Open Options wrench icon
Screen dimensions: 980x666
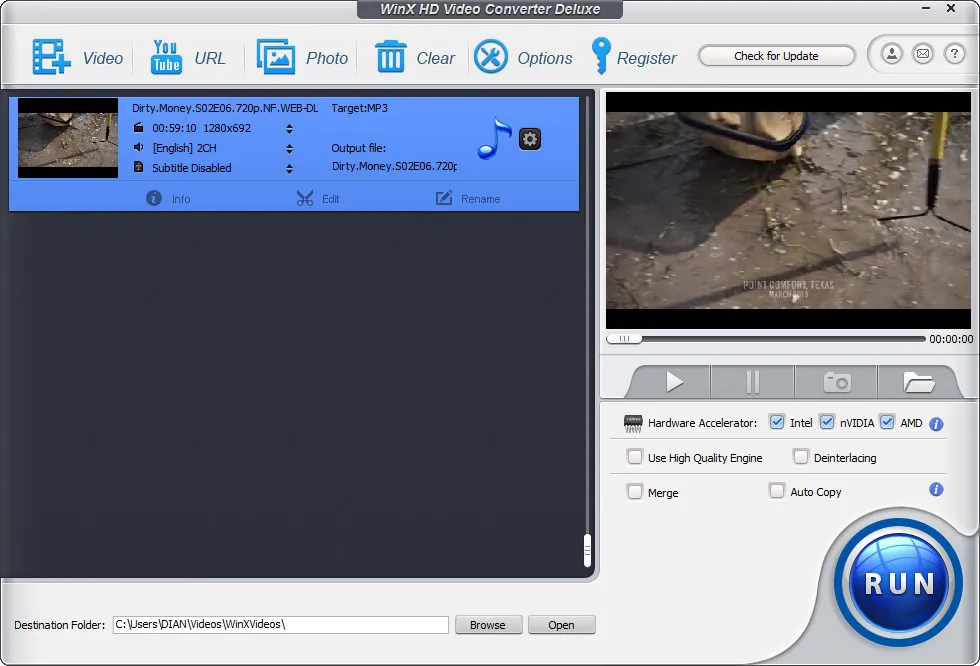pyautogui.click(x=491, y=57)
